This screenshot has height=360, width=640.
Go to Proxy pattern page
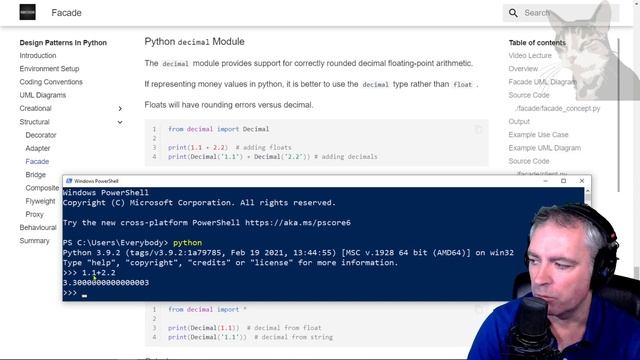point(34,214)
